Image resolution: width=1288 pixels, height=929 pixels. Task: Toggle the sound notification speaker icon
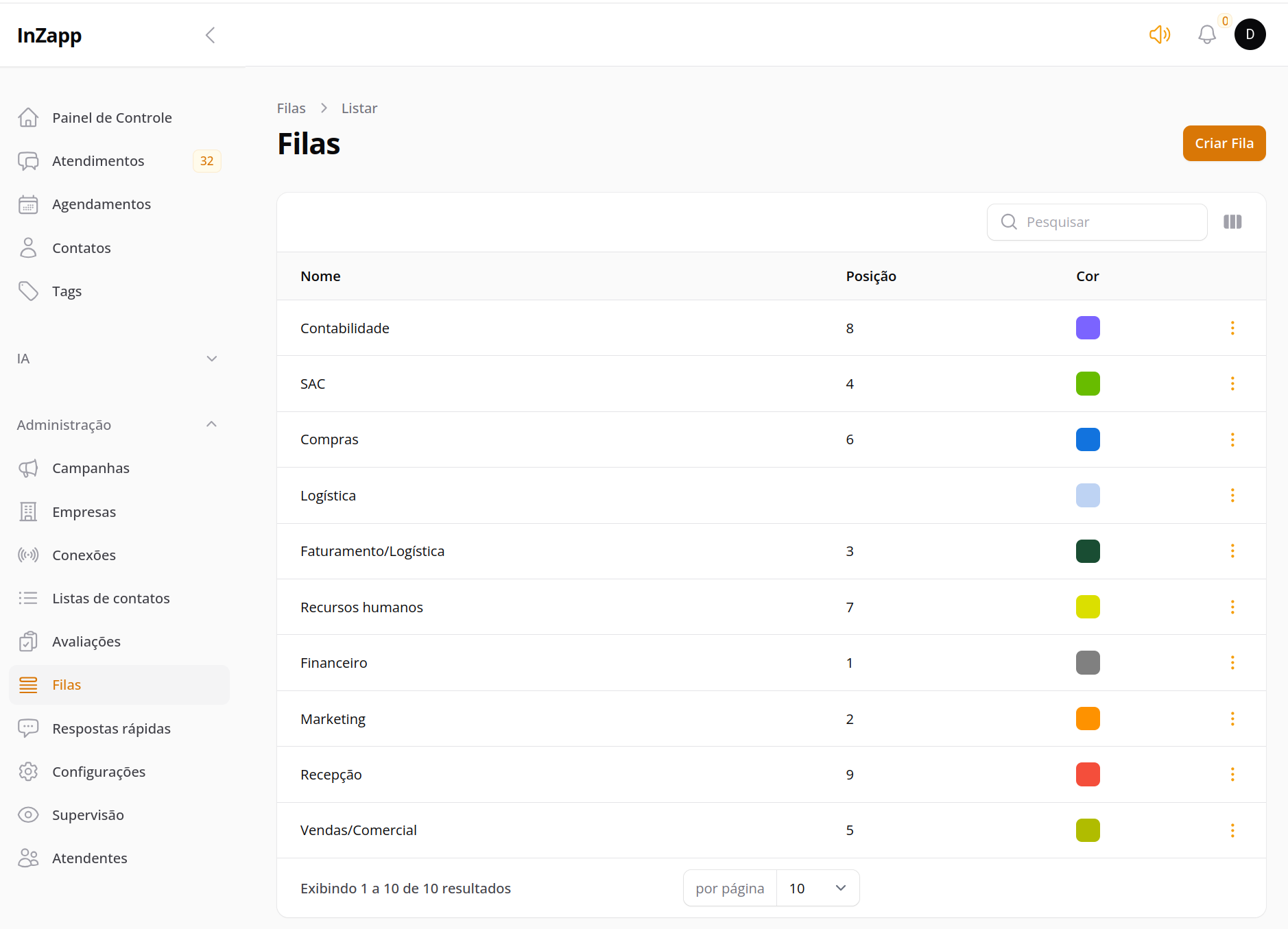pos(1159,34)
